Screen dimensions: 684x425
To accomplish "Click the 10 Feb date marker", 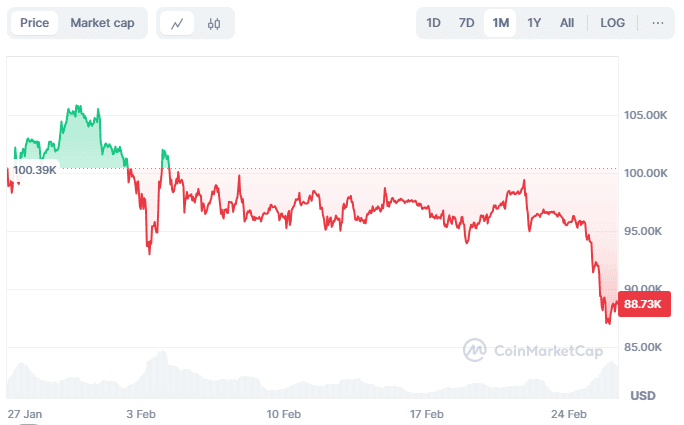I will pyautogui.click(x=284, y=413).
